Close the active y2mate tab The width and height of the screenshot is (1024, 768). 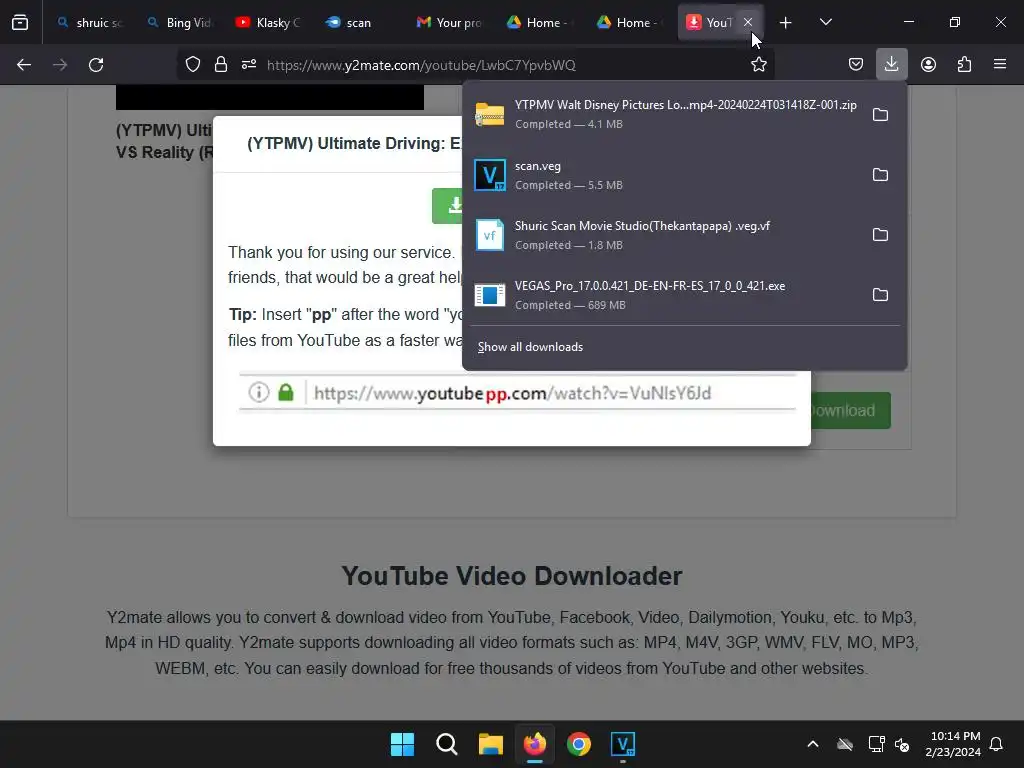(x=748, y=22)
